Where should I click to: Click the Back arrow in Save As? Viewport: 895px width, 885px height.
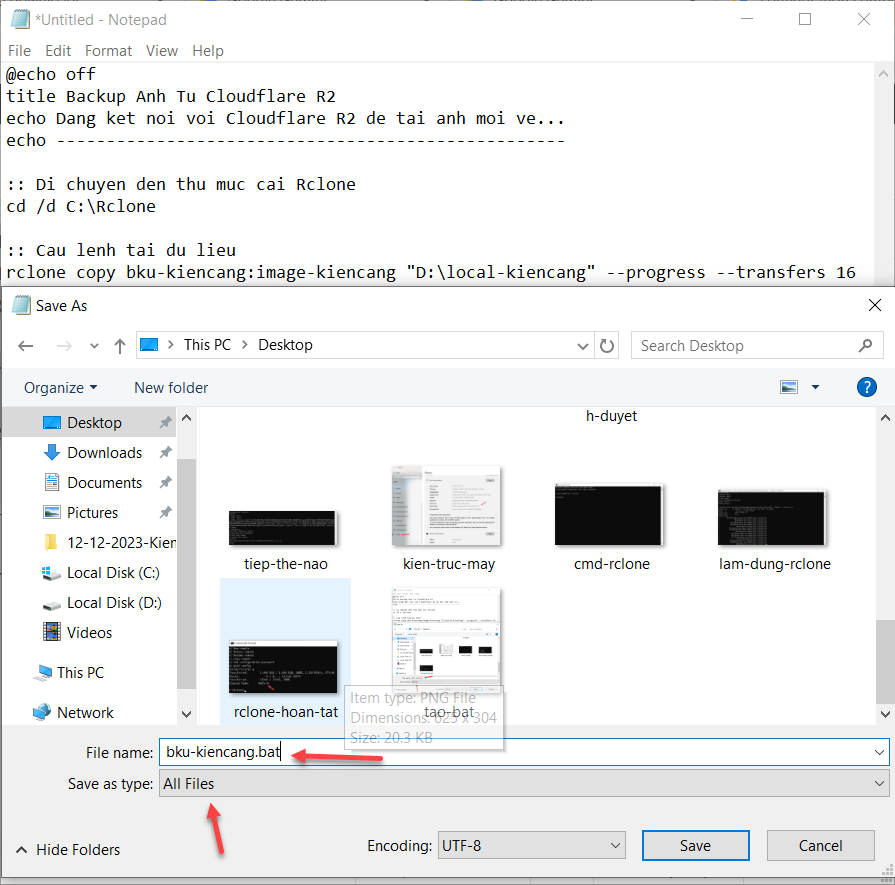point(26,346)
